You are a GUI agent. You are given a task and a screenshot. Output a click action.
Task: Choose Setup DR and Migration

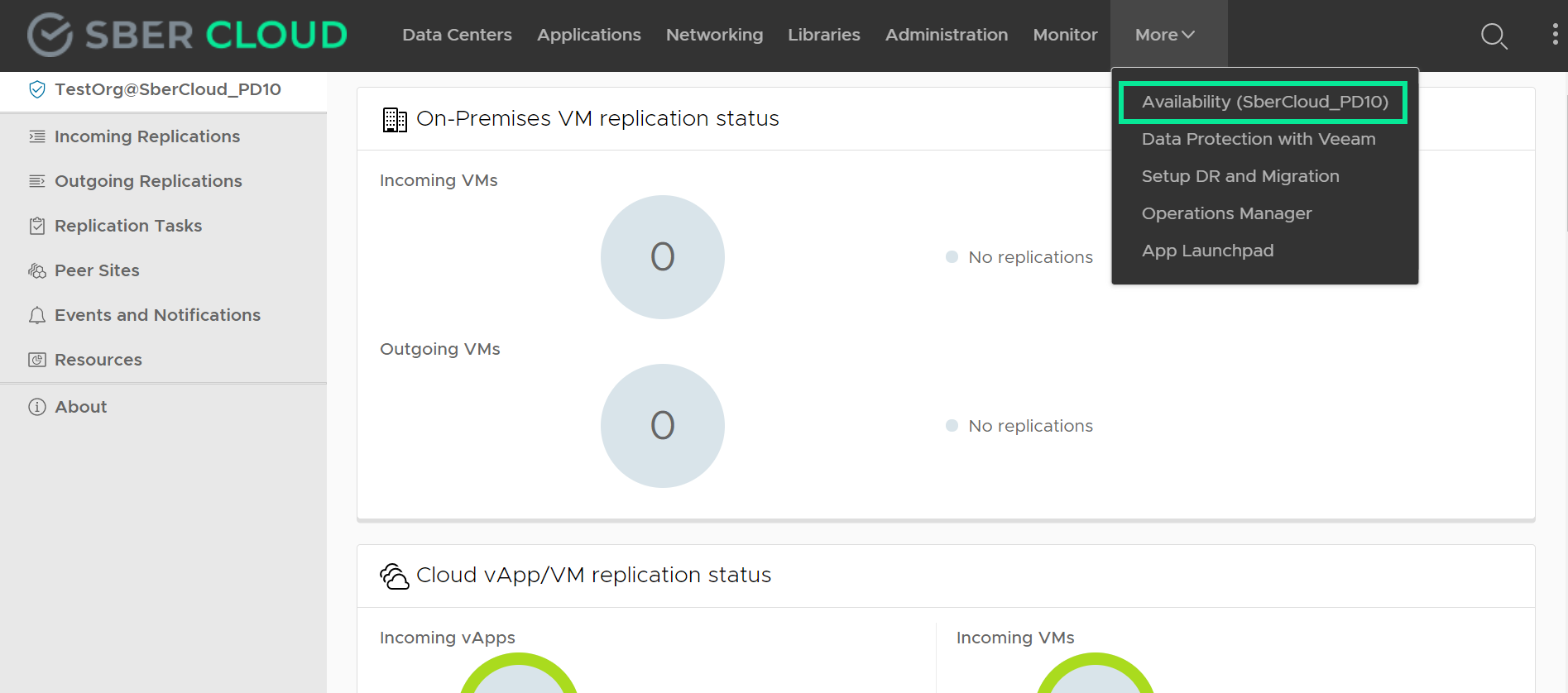tap(1240, 176)
